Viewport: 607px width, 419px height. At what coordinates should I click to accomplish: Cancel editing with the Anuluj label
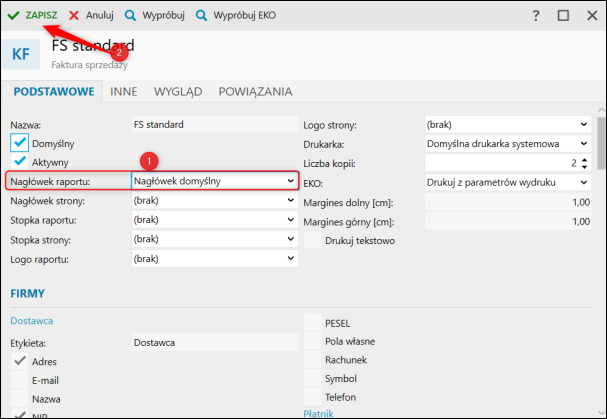pyautogui.click(x=100, y=15)
